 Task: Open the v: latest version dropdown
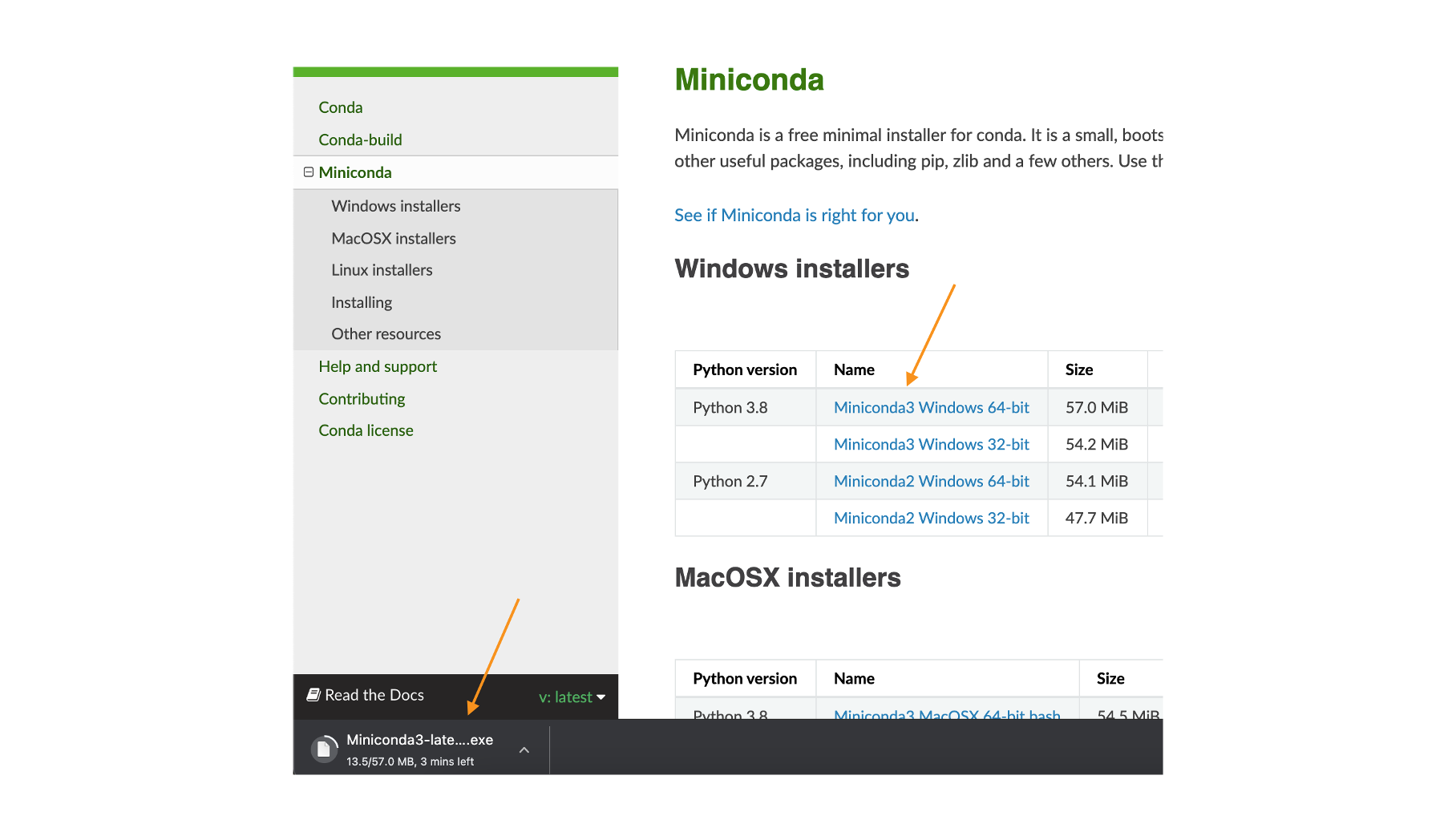pos(571,697)
